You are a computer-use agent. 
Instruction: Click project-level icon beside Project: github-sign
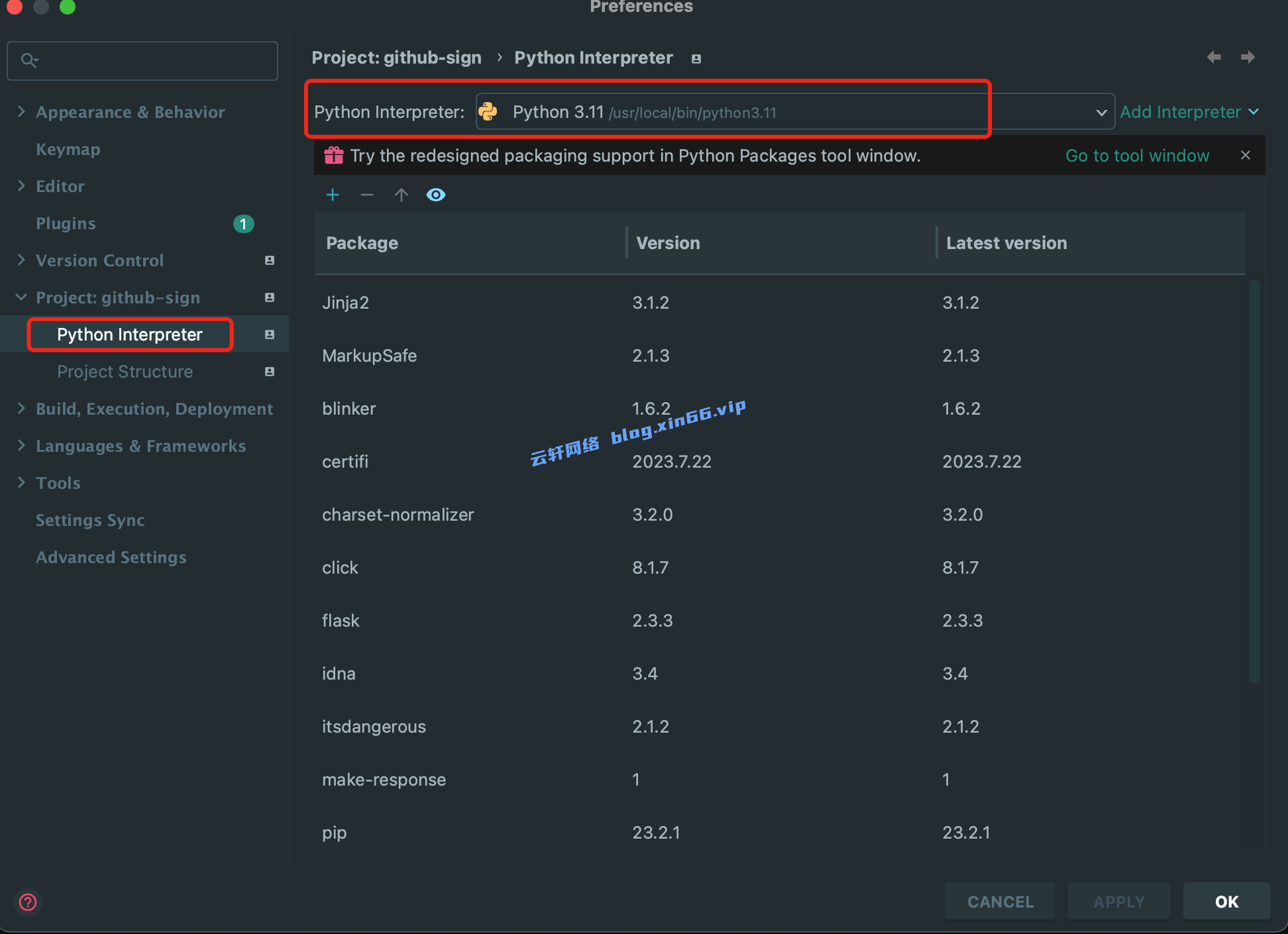[x=270, y=297]
